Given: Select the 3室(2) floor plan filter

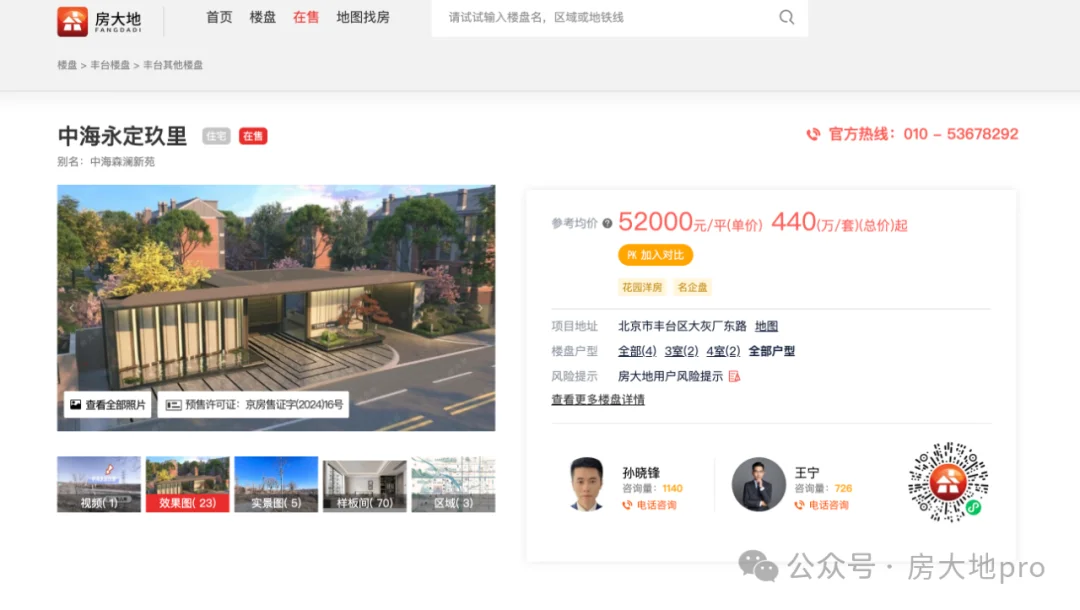Looking at the screenshot, I should coord(681,351).
